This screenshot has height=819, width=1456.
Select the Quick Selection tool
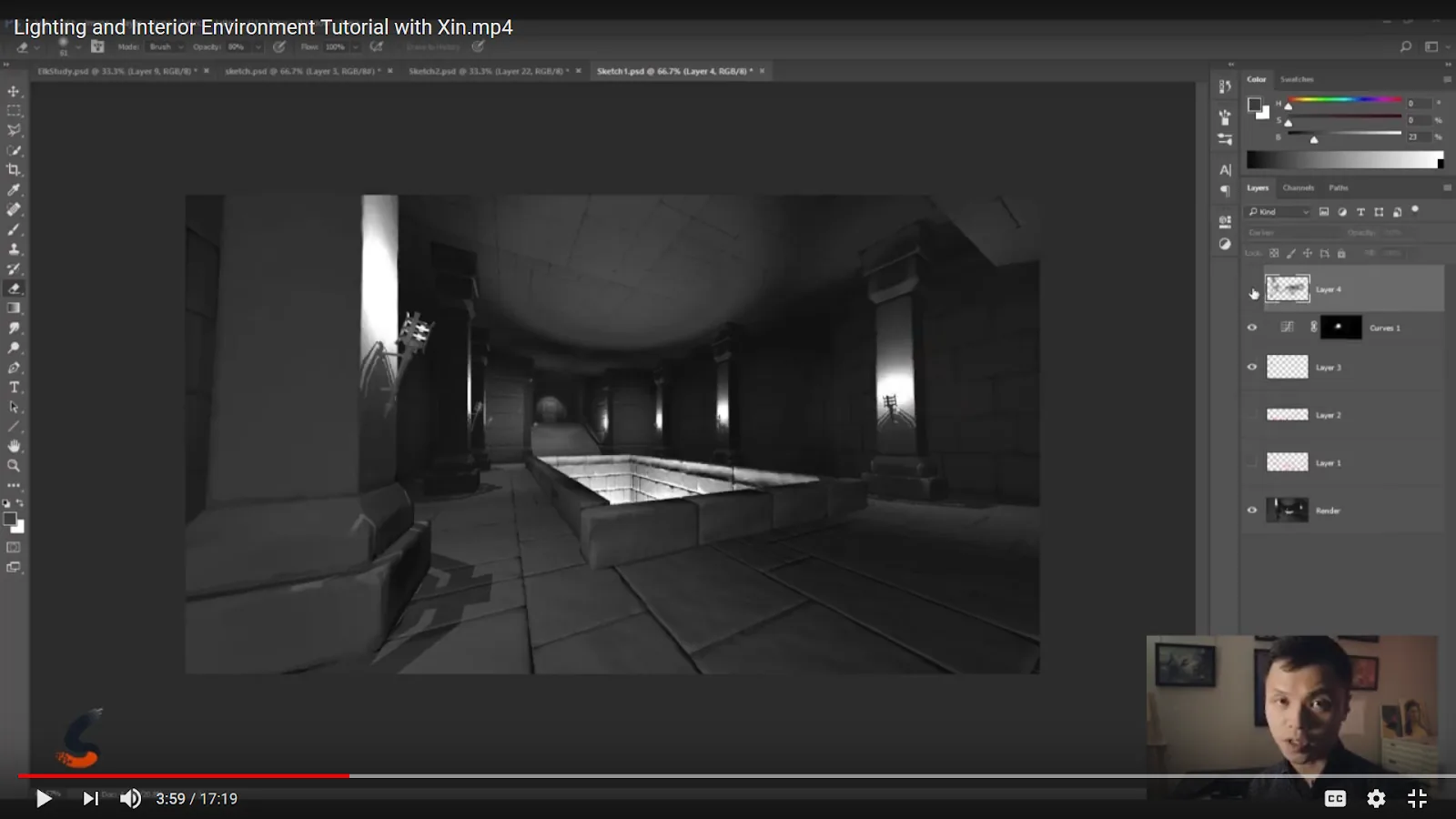tap(14, 151)
